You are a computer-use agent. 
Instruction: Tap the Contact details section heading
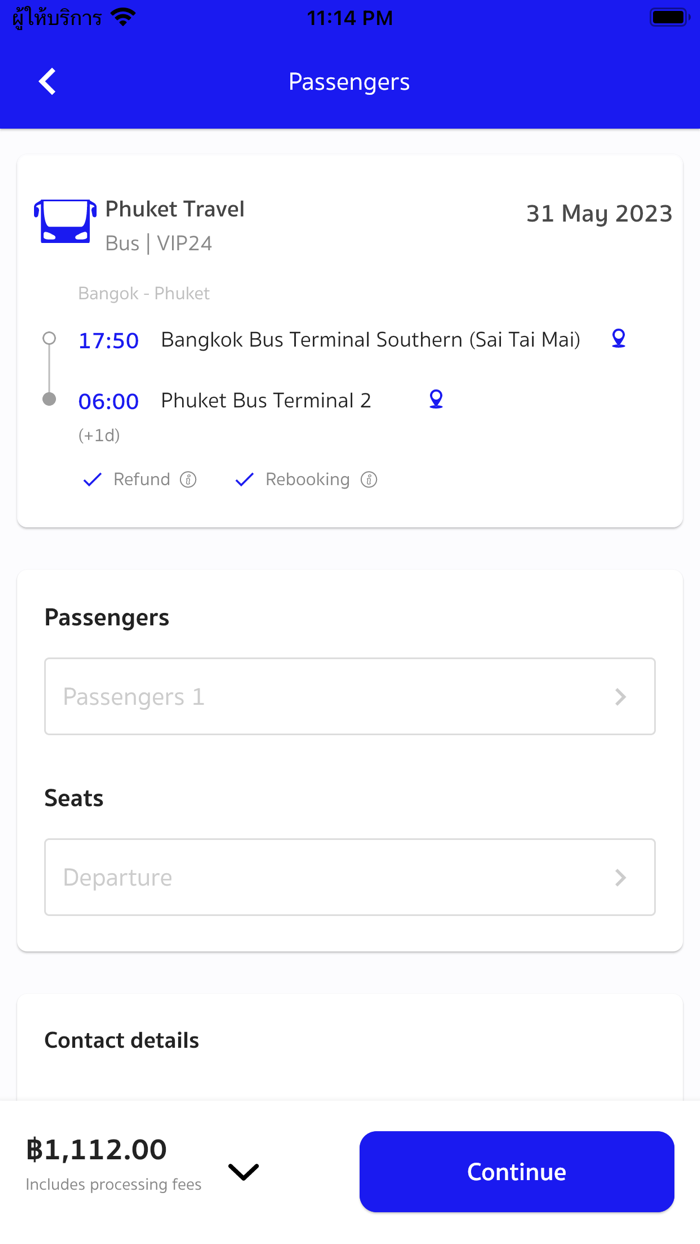[x=121, y=1040]
